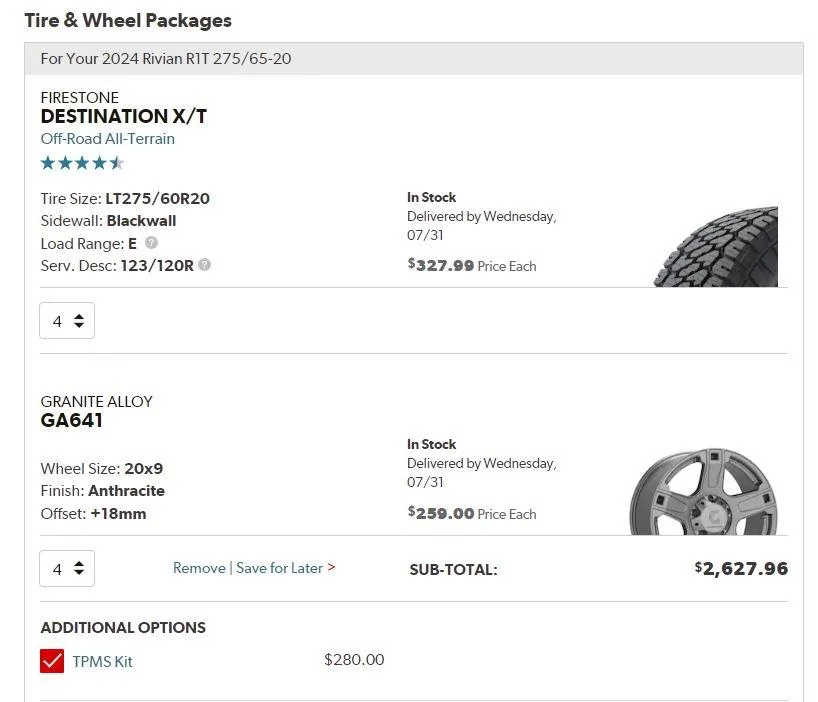
Task: Click the tire's In Stock status
Action: [431, 197]
